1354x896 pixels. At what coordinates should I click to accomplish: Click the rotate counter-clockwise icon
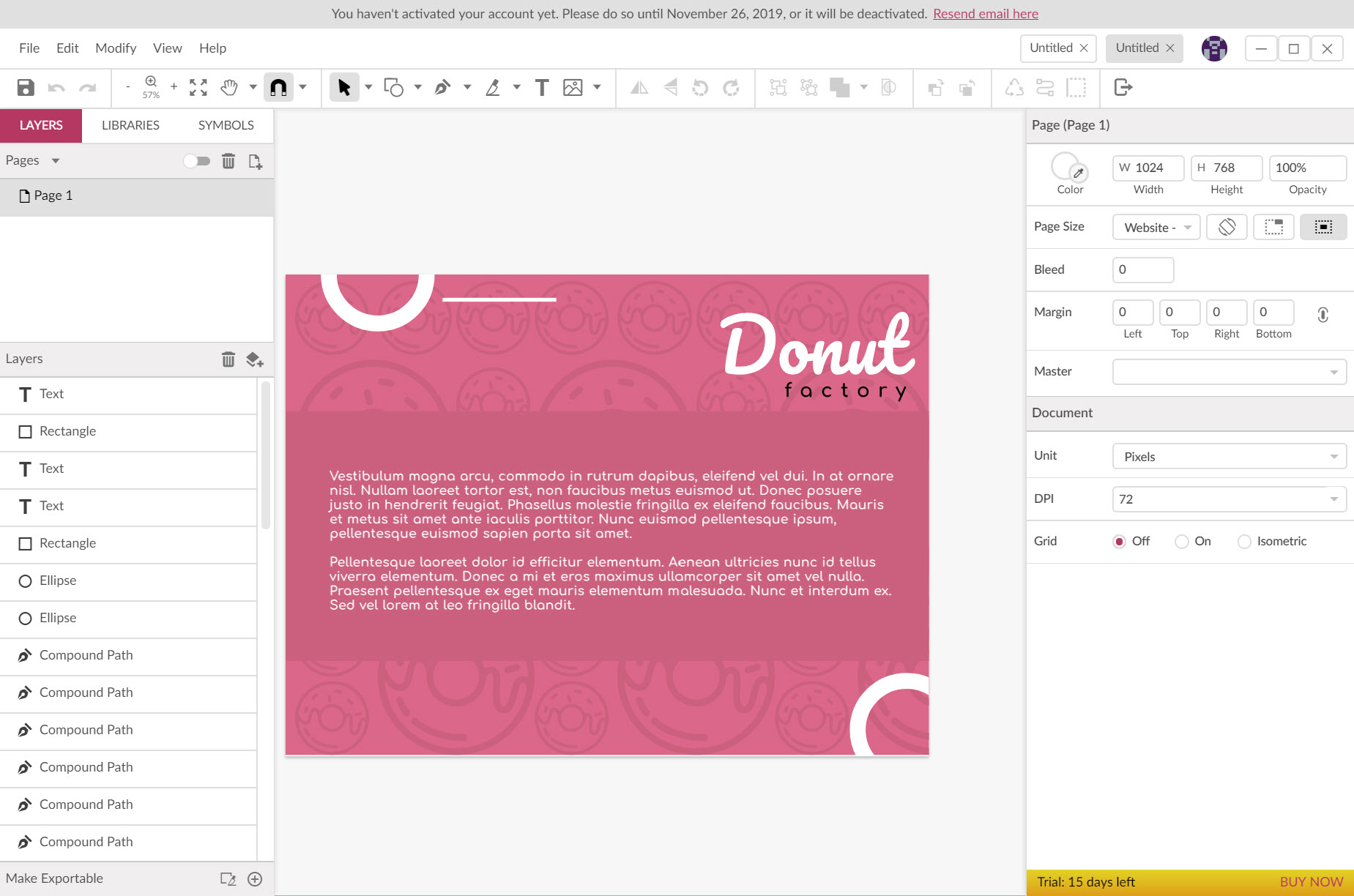701,88
